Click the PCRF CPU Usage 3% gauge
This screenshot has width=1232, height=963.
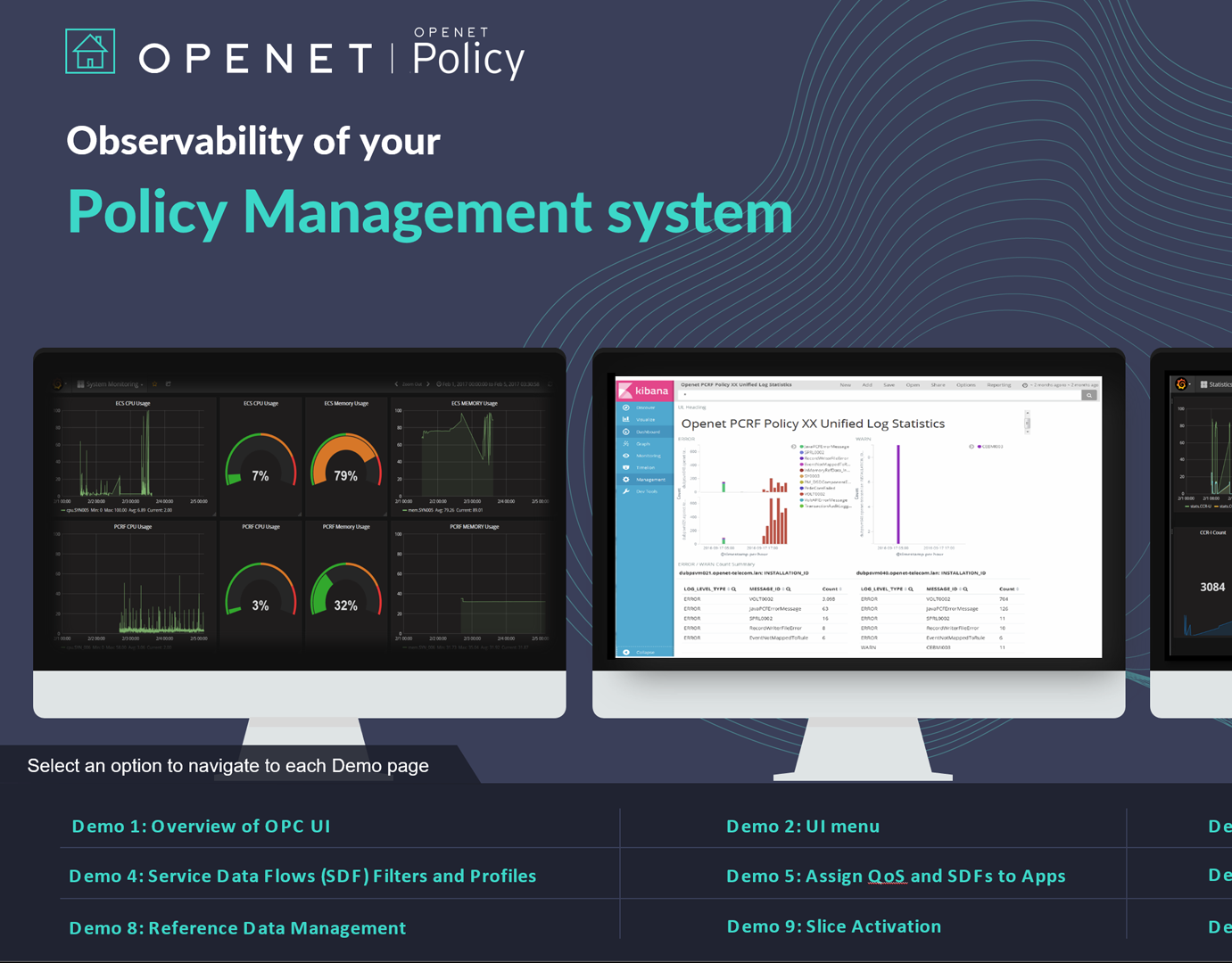[x=260, y=590]
